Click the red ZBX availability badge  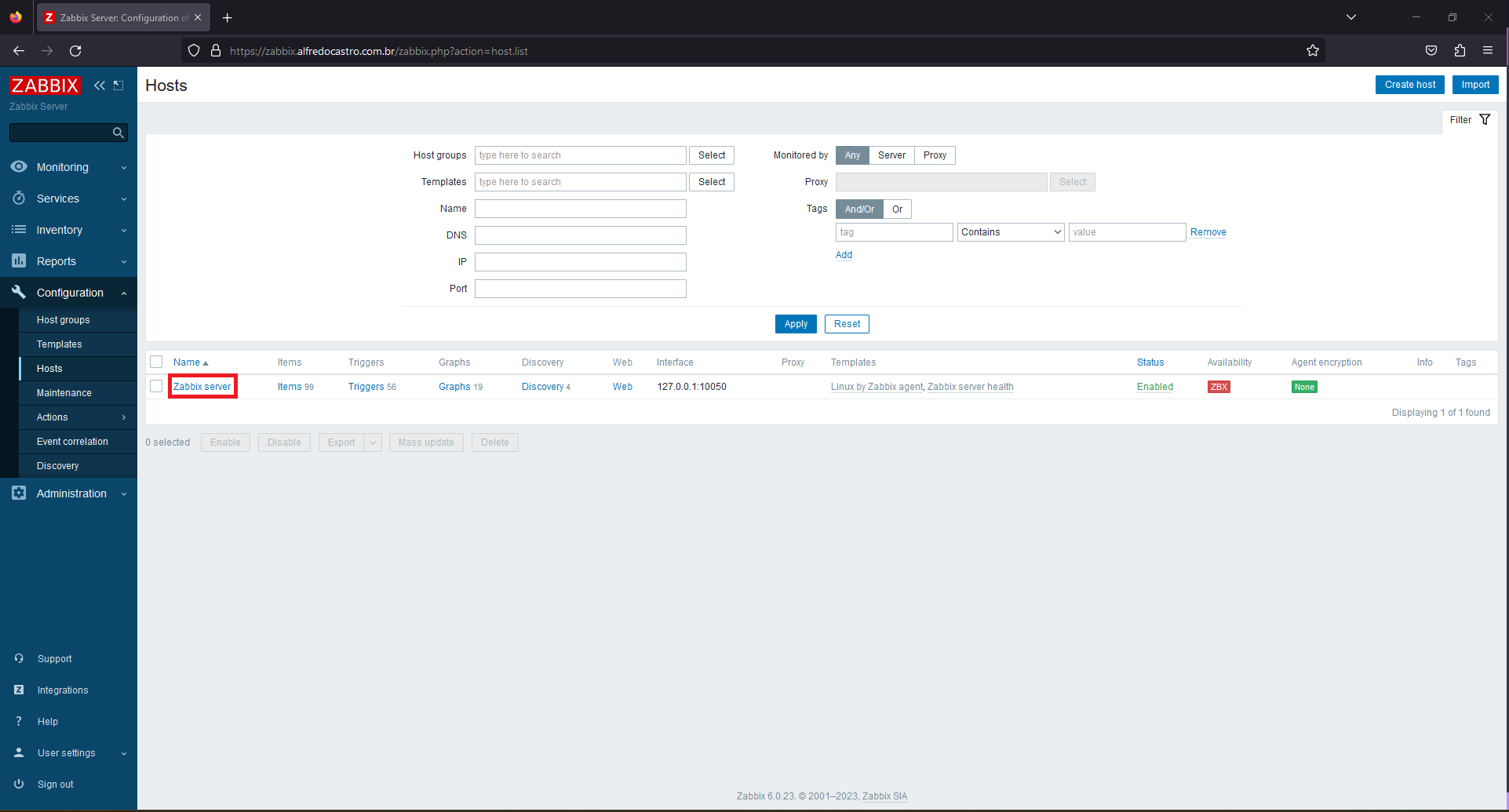(1219, 387)
